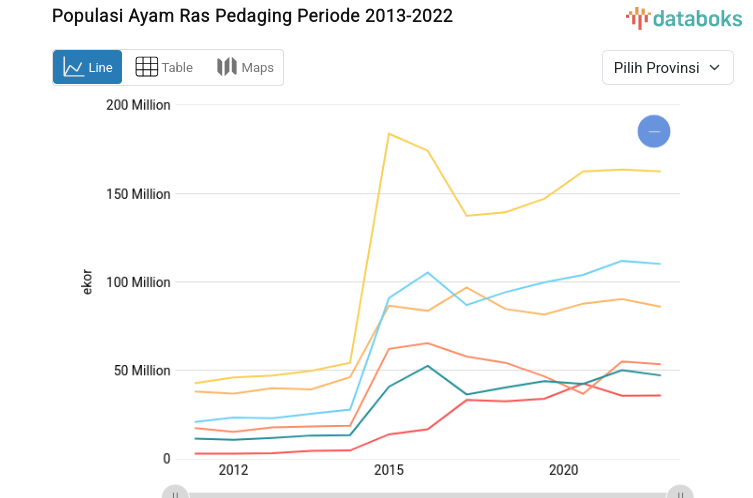Click the right handle of the range slider
This screenshot has height=498, width=753.
coord(680,493)
